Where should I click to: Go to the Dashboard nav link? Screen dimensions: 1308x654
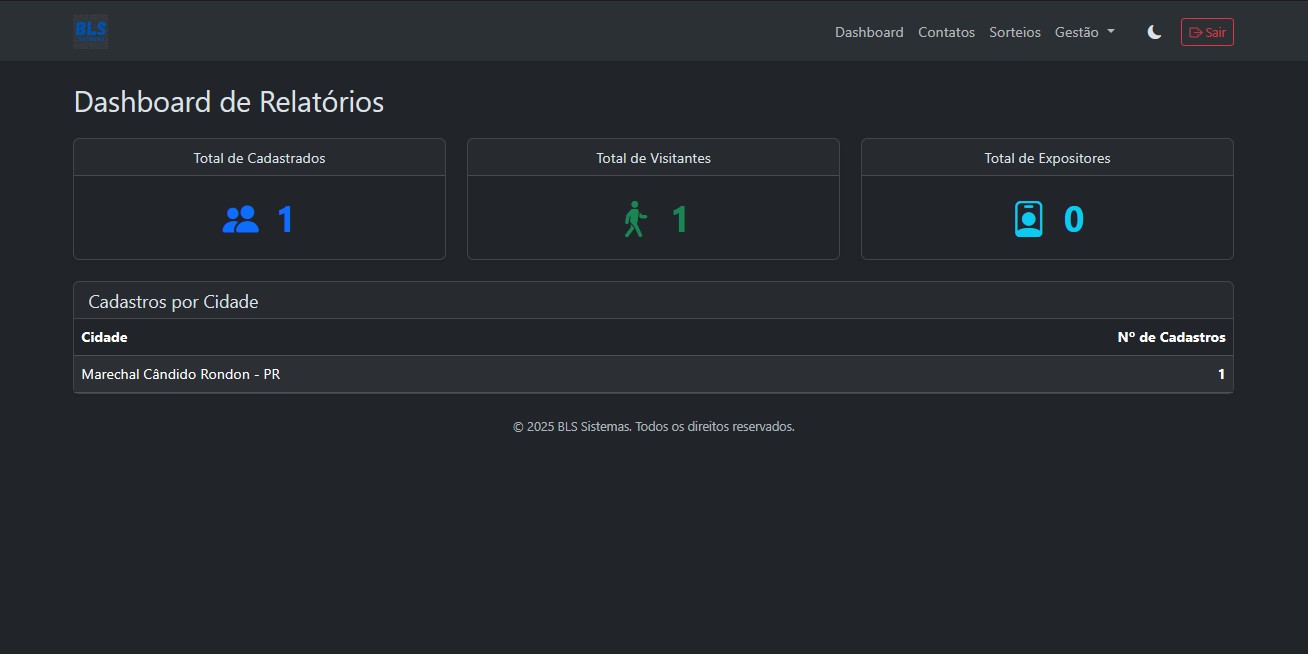click(x=869, y=32)
